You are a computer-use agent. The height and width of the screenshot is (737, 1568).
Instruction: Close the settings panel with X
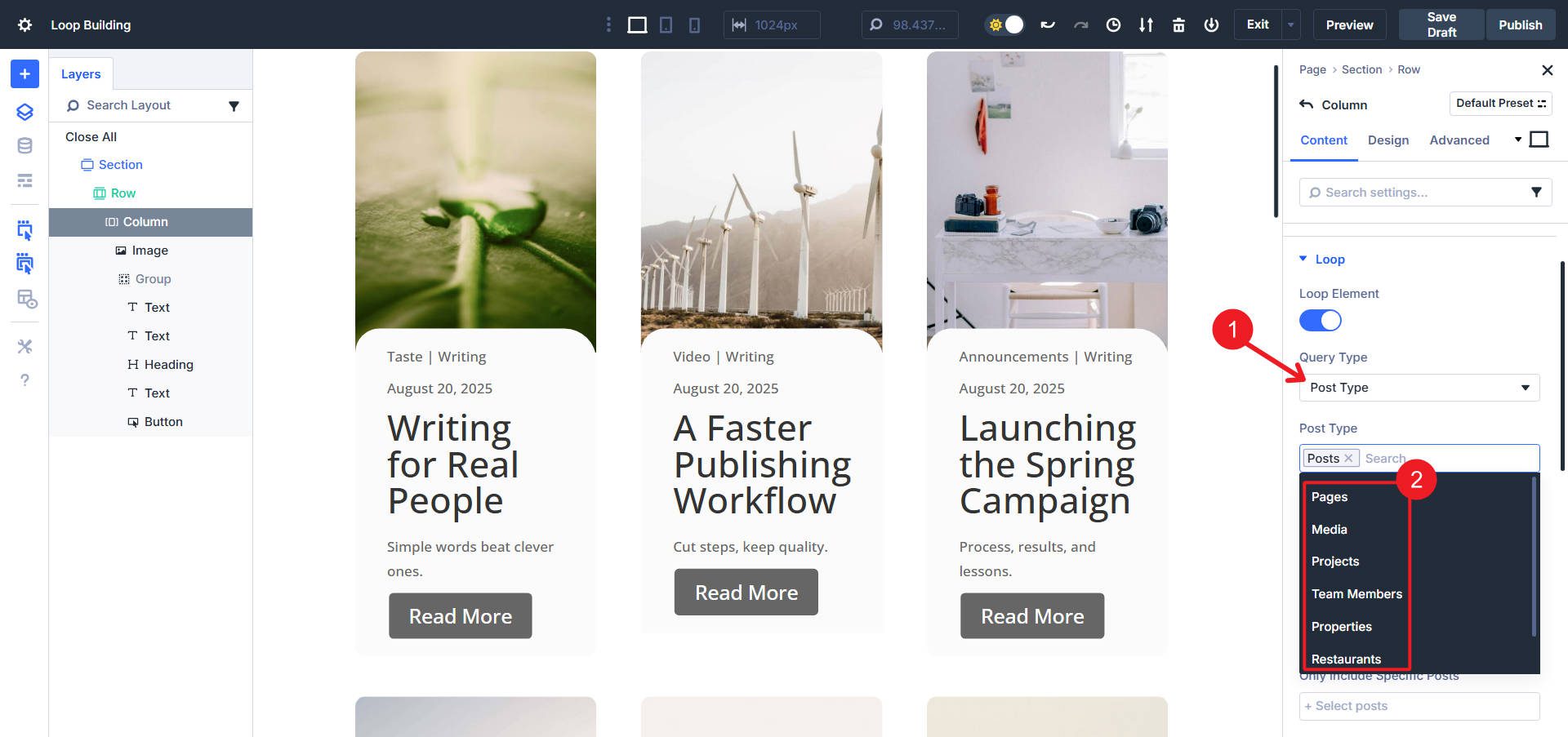click(1547, 70)
